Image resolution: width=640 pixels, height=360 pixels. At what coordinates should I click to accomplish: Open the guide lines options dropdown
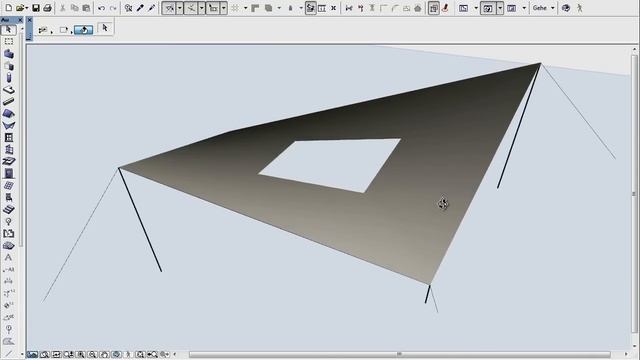click(x=180, y=8)
